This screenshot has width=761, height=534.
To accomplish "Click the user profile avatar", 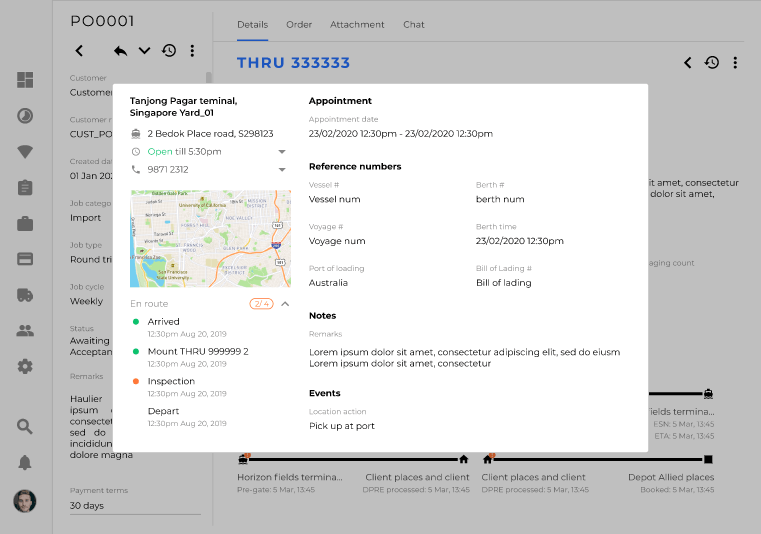I will point(25,501).
